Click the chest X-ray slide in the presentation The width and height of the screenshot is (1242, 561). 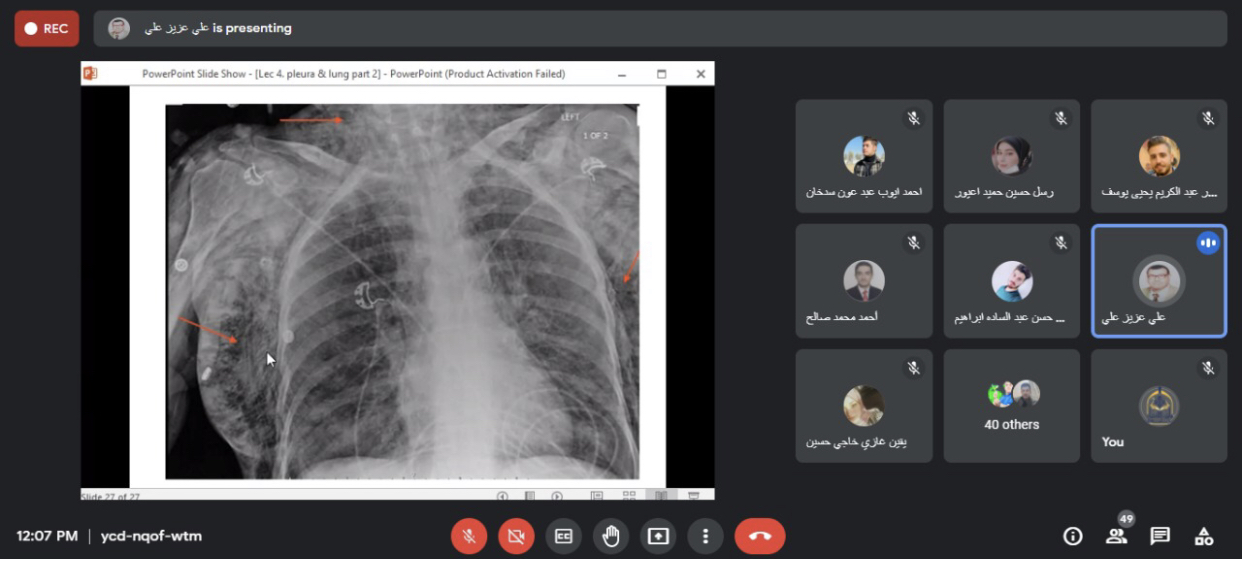[400, 290]
